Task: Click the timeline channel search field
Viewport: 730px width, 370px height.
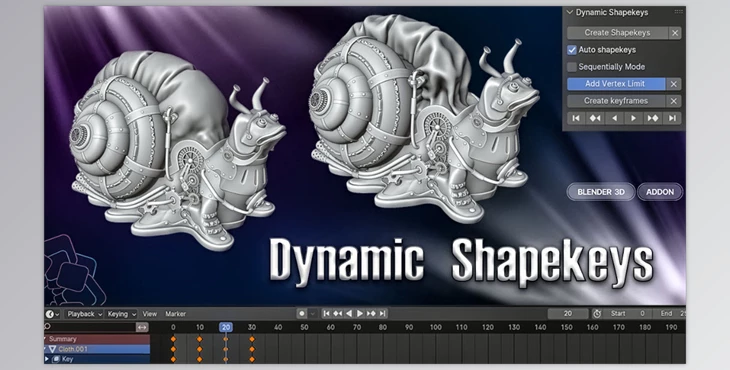Action: click(x=90, y=327)
